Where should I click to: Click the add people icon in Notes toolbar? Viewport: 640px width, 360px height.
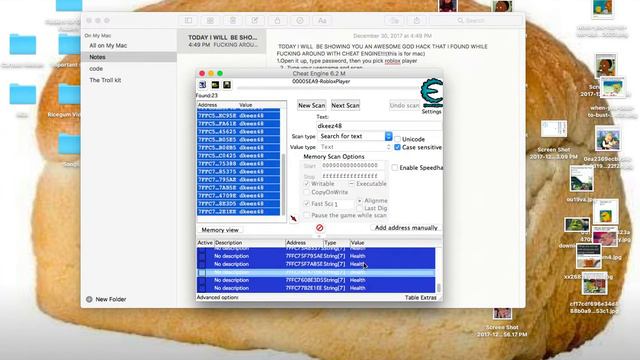click(x=395, y=20)
